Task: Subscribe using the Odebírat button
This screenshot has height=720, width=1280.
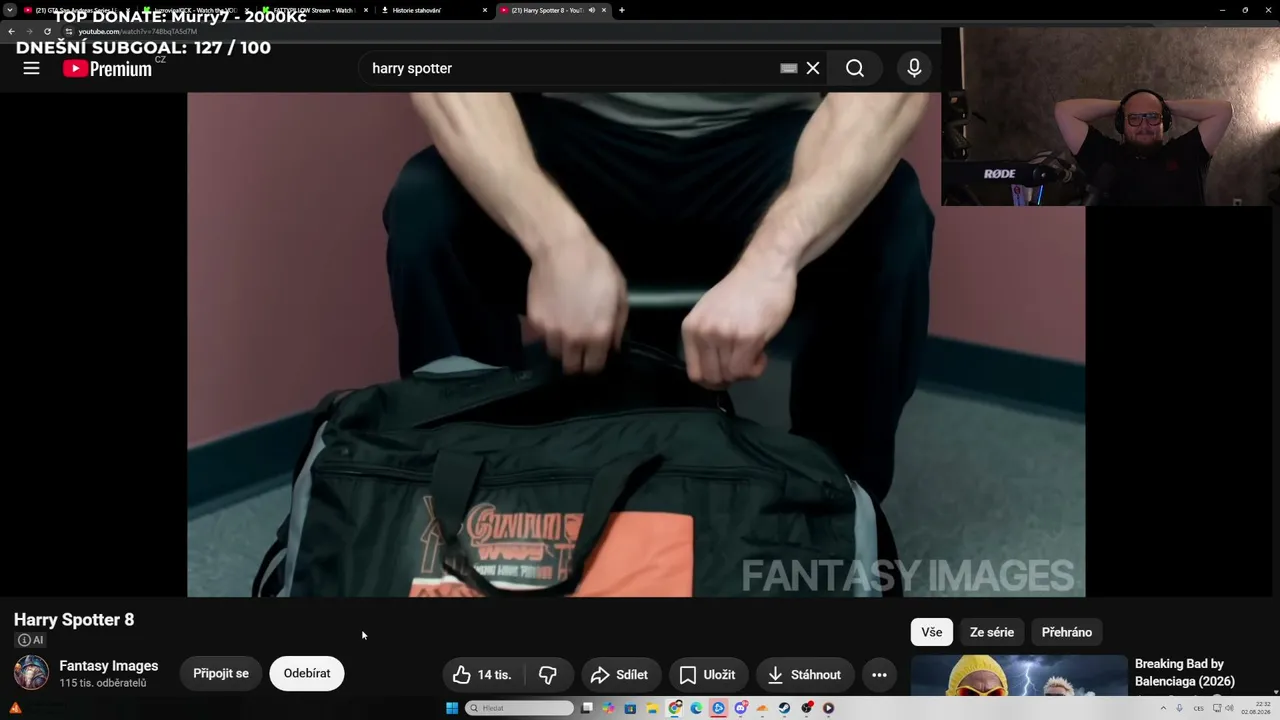Action: (307, 674)
